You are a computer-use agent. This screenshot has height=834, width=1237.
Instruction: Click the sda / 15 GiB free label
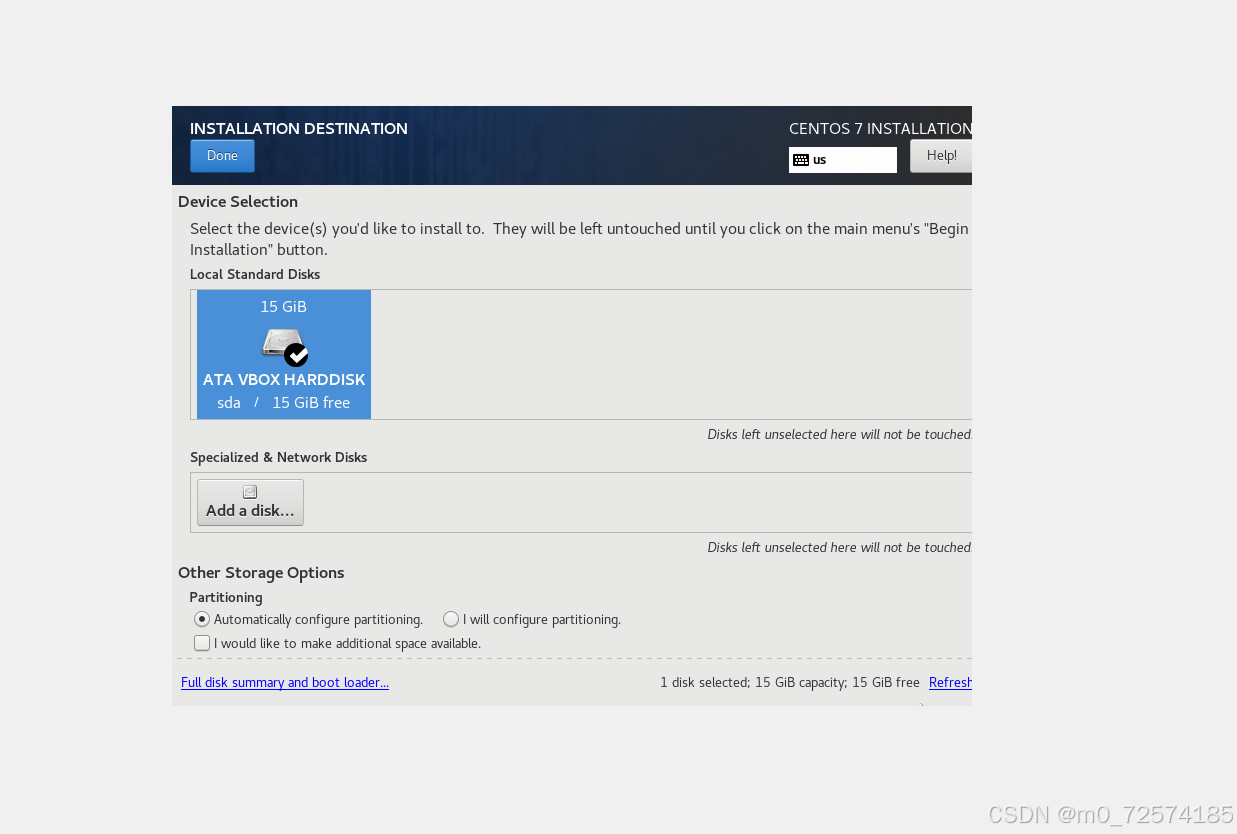tap(284, 402)
